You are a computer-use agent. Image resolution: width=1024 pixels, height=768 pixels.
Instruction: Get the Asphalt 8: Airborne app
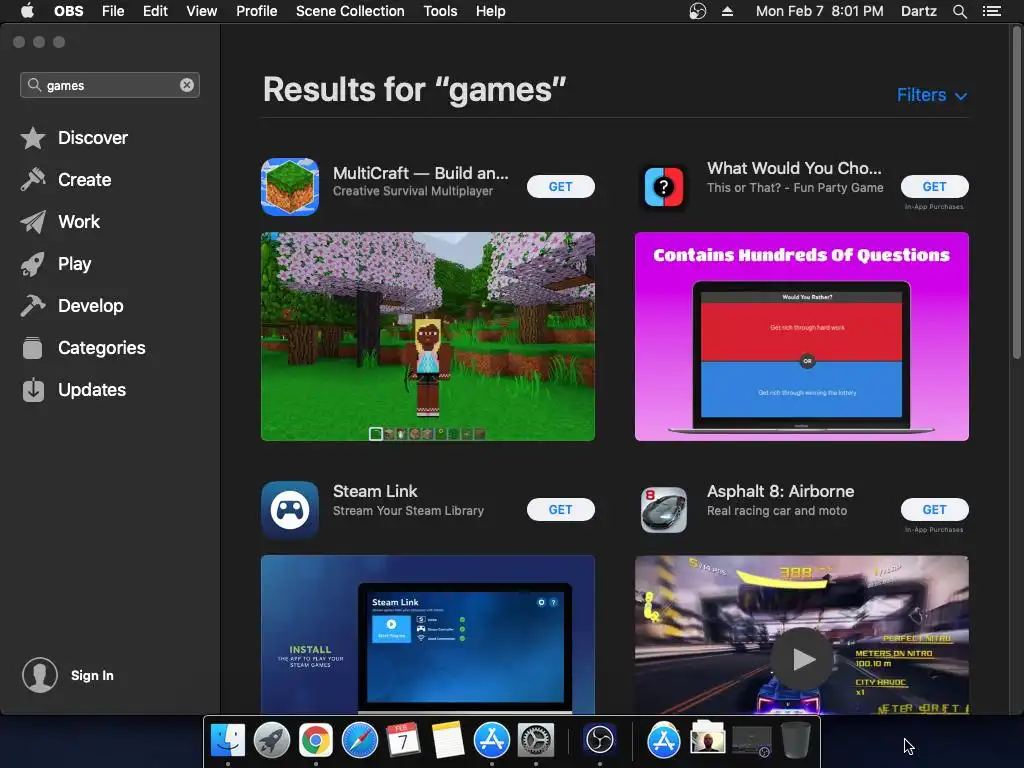[935, 509]
